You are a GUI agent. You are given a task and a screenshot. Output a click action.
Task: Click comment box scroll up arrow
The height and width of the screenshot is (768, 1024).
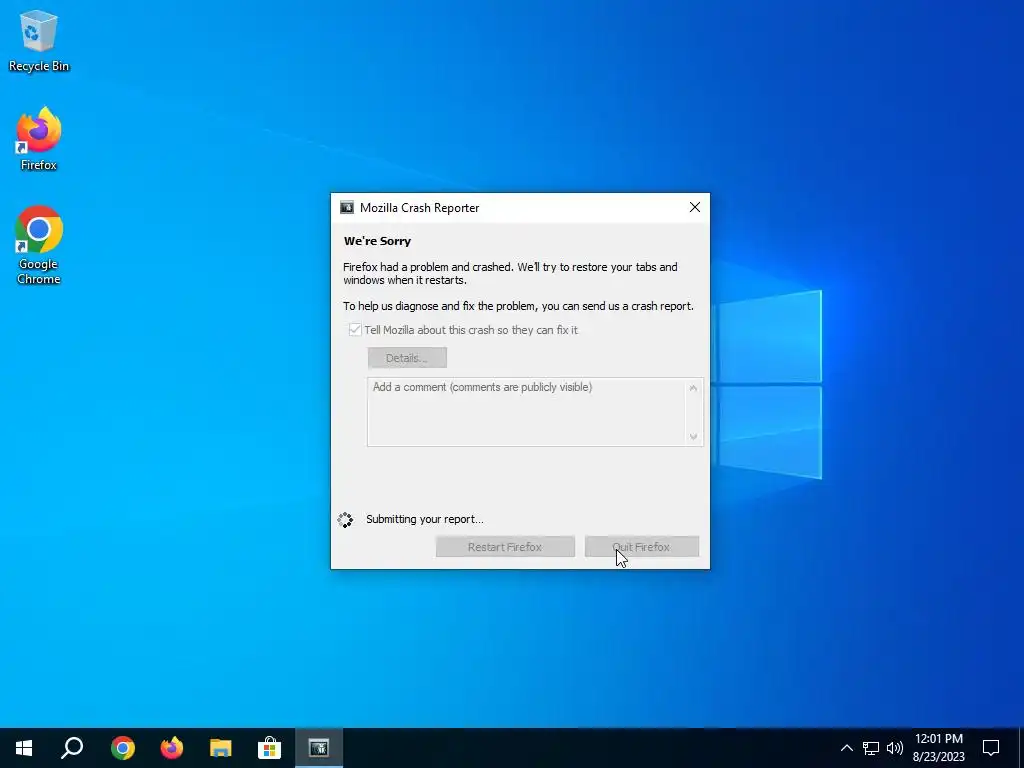(x=693, y=389)
